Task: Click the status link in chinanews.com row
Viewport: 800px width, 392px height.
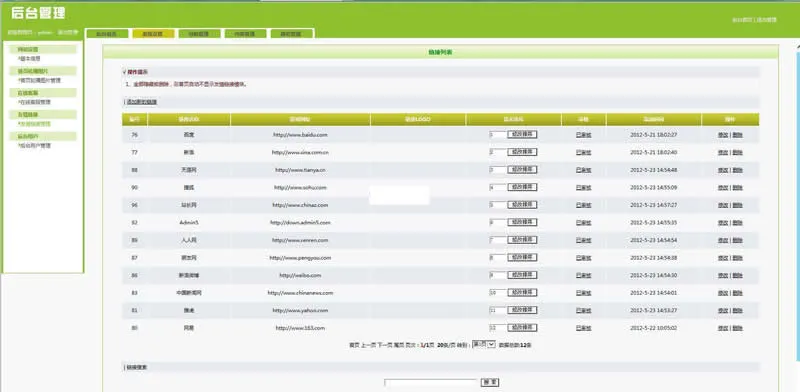Action: click(583, 293)
